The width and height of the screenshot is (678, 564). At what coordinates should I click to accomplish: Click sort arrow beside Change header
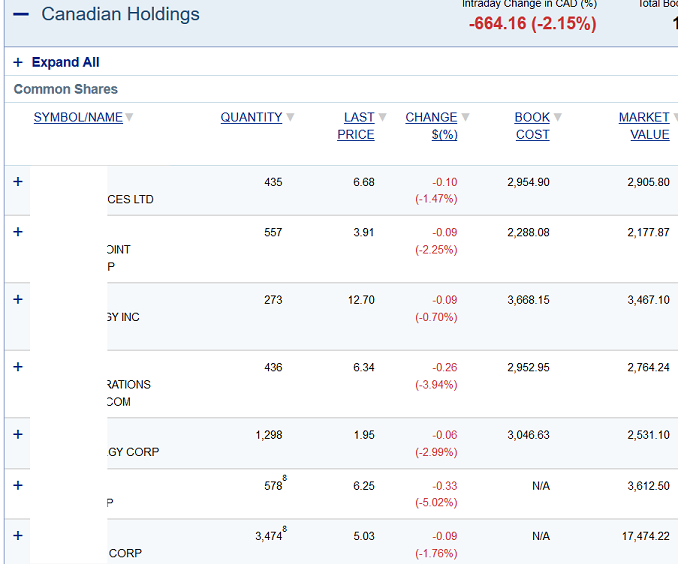[465, 118]
